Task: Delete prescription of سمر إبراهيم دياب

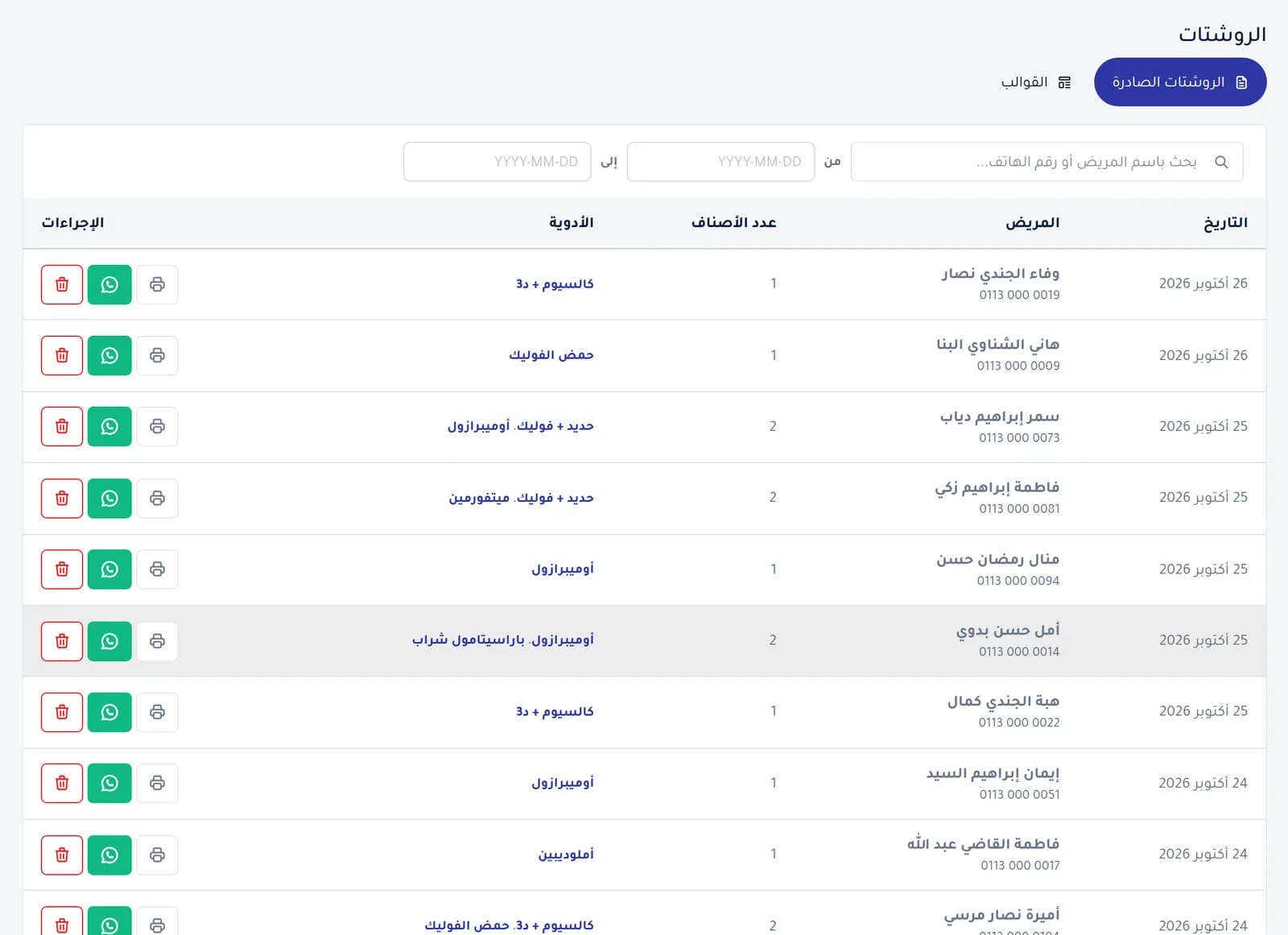Action: (x=62, y=426)
